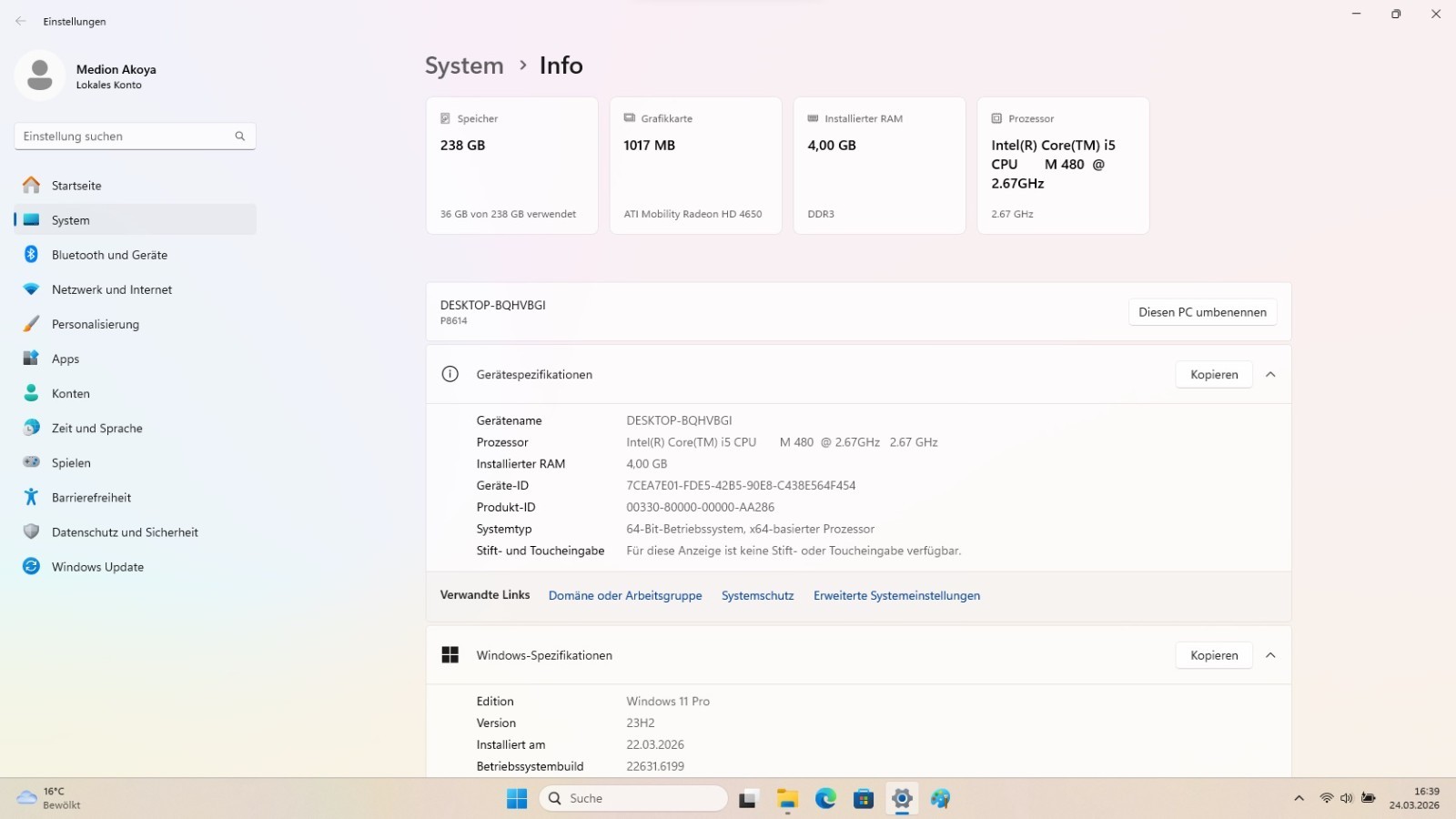The image size is (1456, 819).
Task: Launch Microsoft Edge from taskbar
Action: pos(825,799)
